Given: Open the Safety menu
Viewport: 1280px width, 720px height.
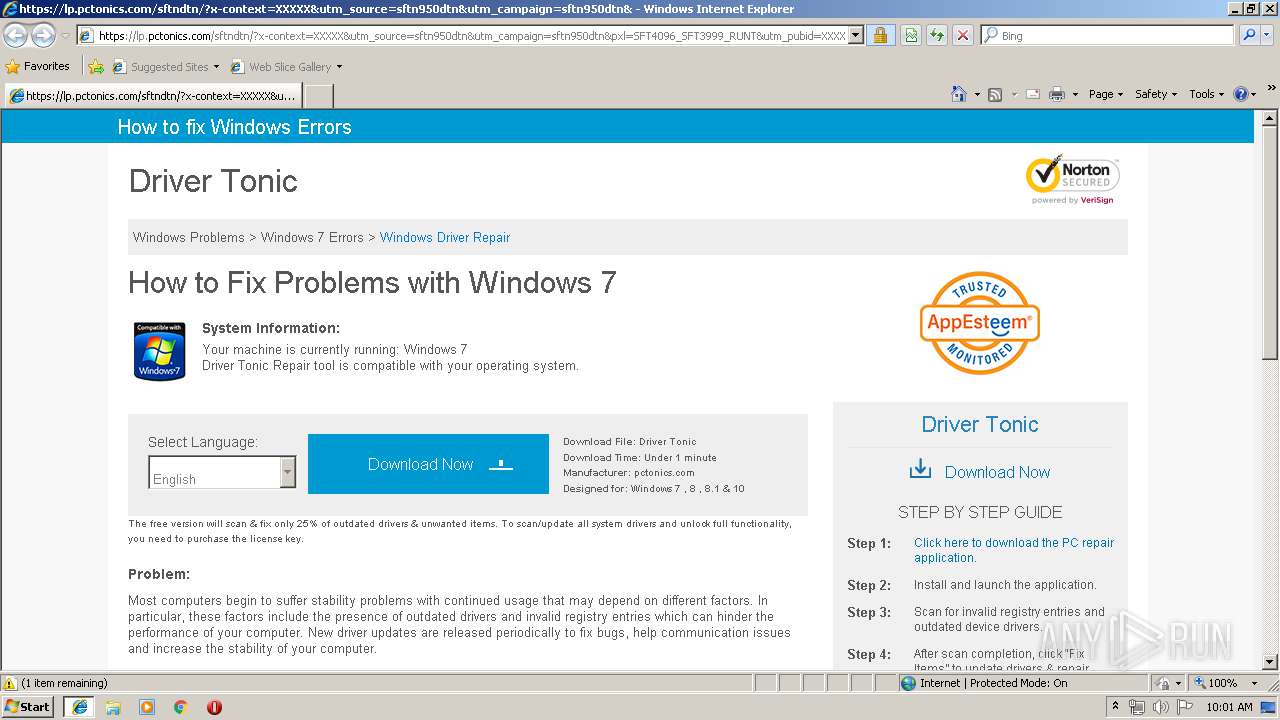Looking at the screenshot, I should coord(1156,94).
